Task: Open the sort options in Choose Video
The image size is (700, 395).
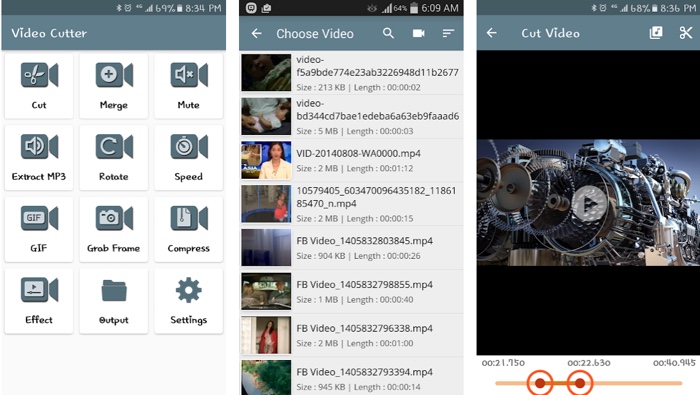Action: pyautogui.click(x=448, y=33)
